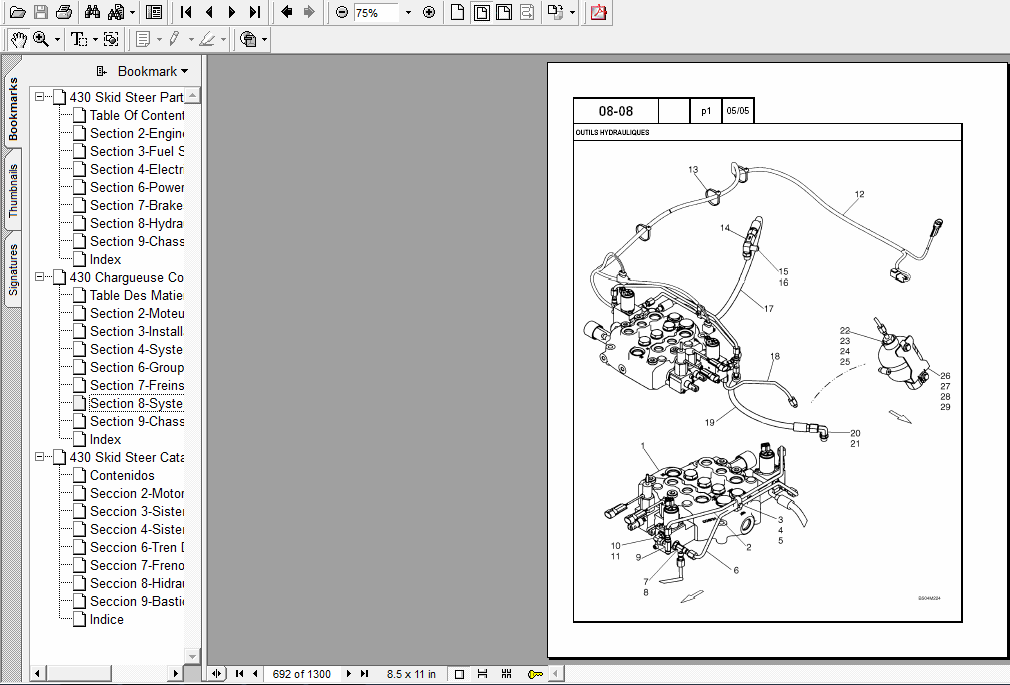The image size is (1010, 685).
Task: Click the Reflow page icon
Action: 527,12
